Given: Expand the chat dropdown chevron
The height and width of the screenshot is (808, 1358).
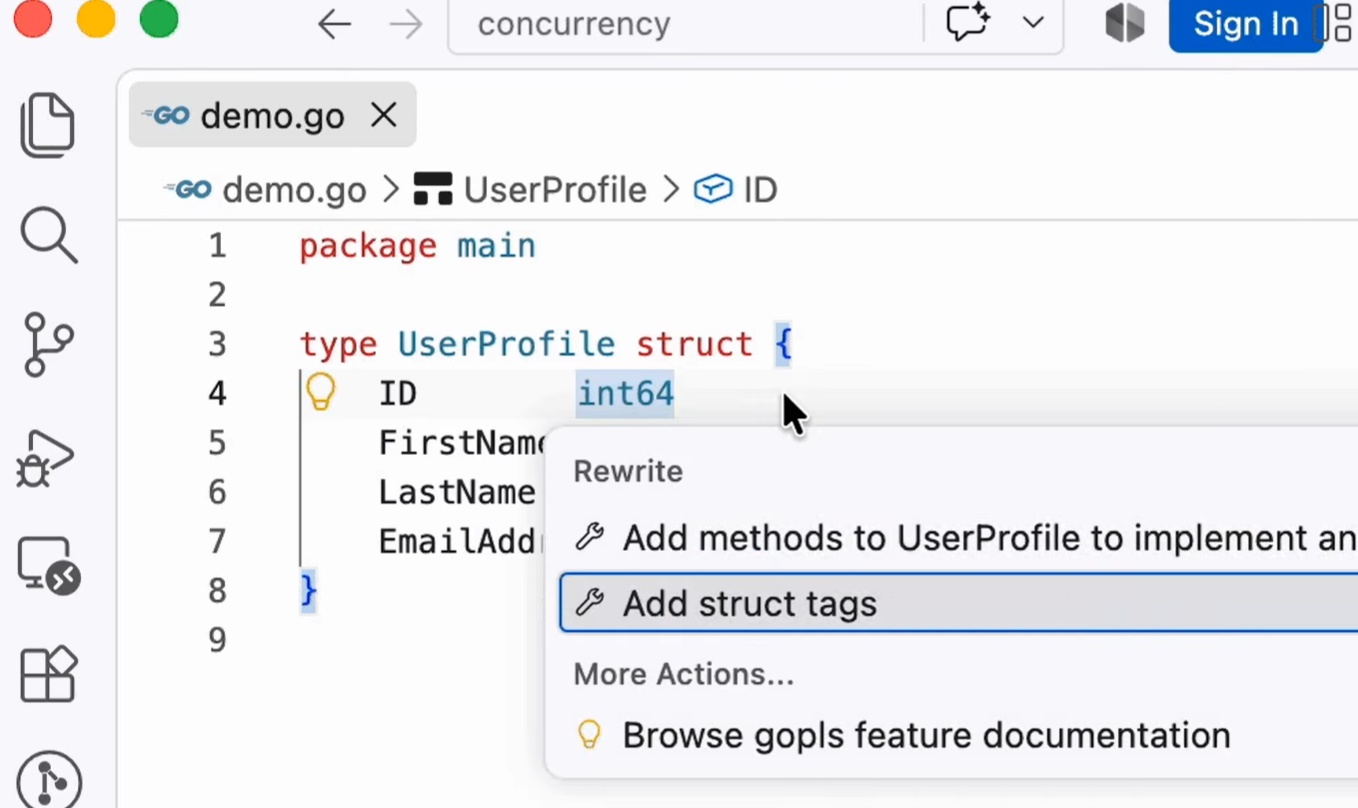Looking at the screenshot, I should (1033, 23).
